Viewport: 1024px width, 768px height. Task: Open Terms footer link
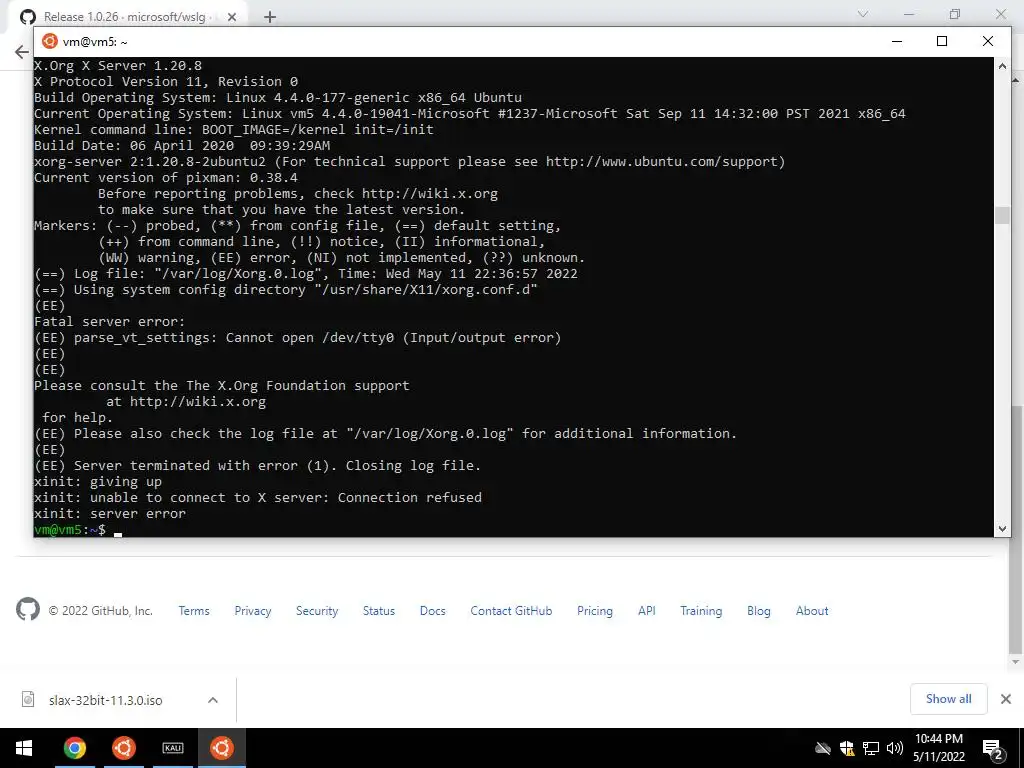pyautogui.click(x=194, y=611)
